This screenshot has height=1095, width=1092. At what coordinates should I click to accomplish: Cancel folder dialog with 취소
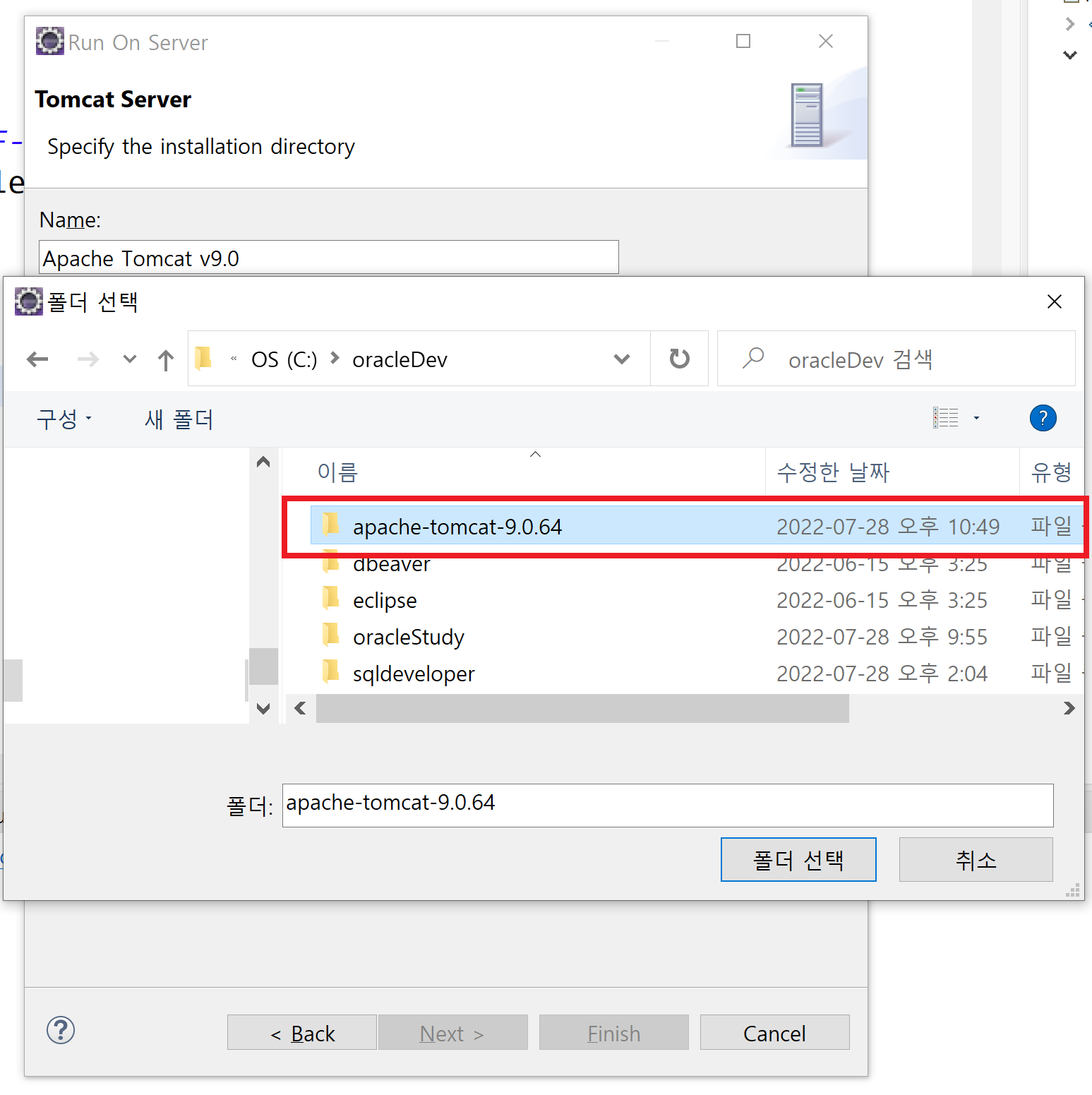976,859
